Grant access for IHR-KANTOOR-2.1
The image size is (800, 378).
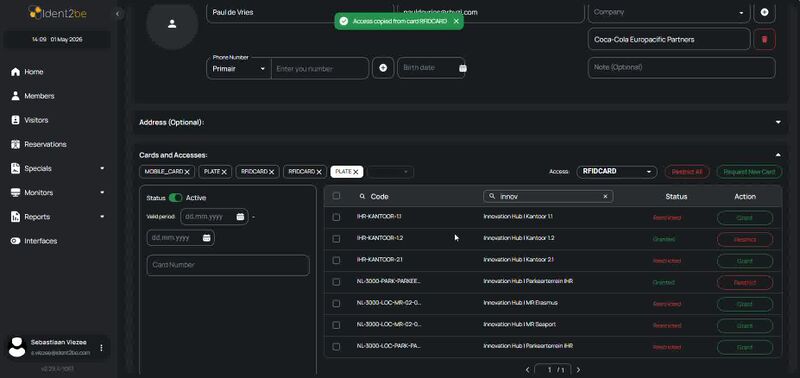pyautogui.click(x=745, y=261)
